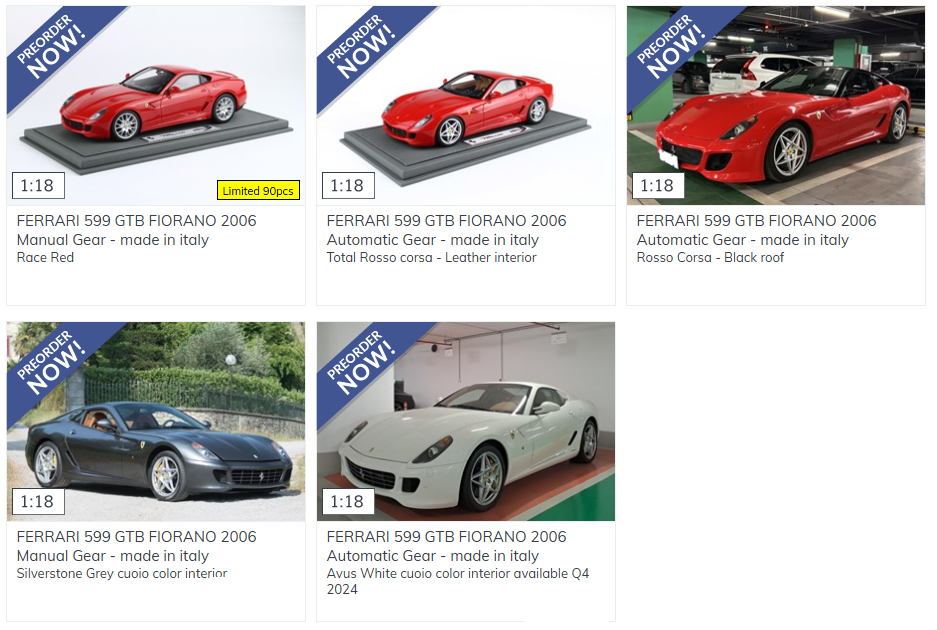Image resolution: width=937 pixels, height=630 pixels.
Task: Click the Limited 90pcs yellow badge
Action: pyautogui.click(x=258, y=191)
